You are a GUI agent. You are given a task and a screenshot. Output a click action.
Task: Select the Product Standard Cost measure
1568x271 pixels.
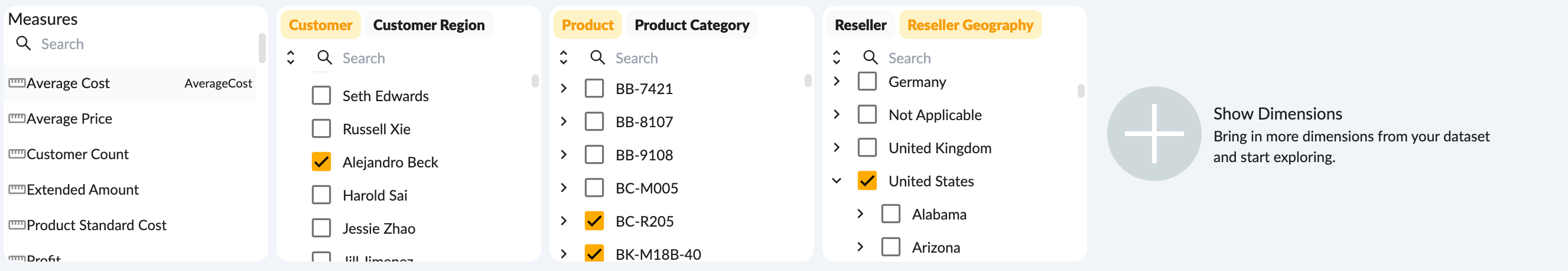click(96, 225)
